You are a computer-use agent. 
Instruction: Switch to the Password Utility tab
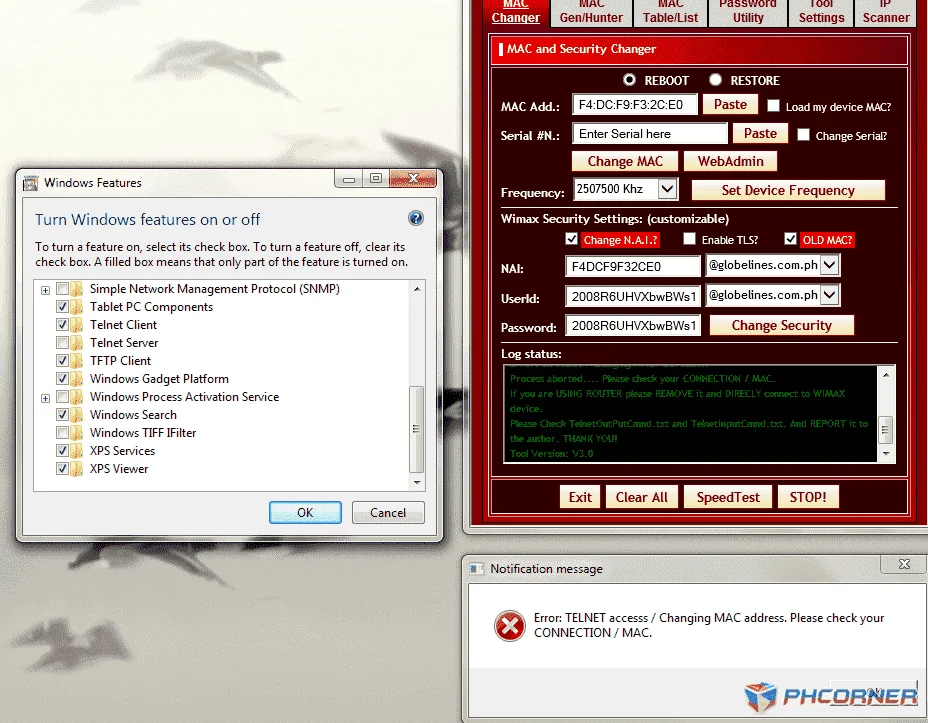[x=748, y=12]
